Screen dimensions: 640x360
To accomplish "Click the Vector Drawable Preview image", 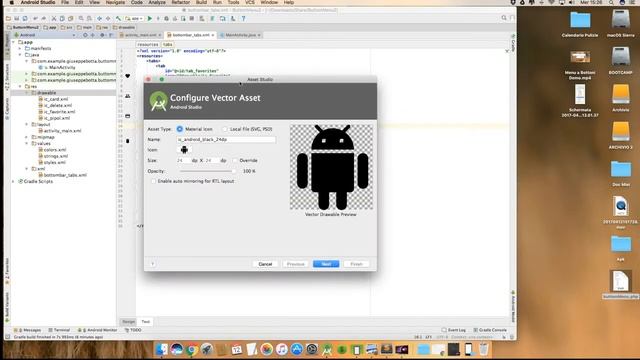I will [x=331, y=167].
